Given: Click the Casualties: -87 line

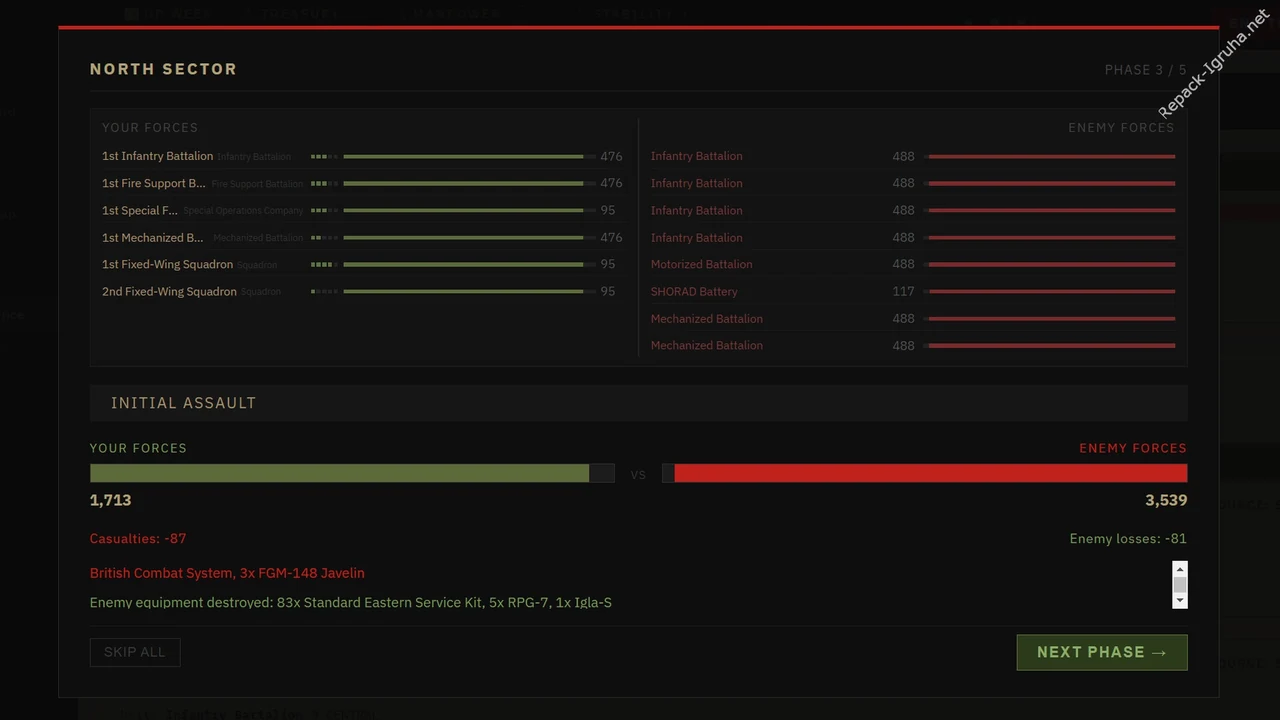Looking at the screenshot, I should click(138, 538).
